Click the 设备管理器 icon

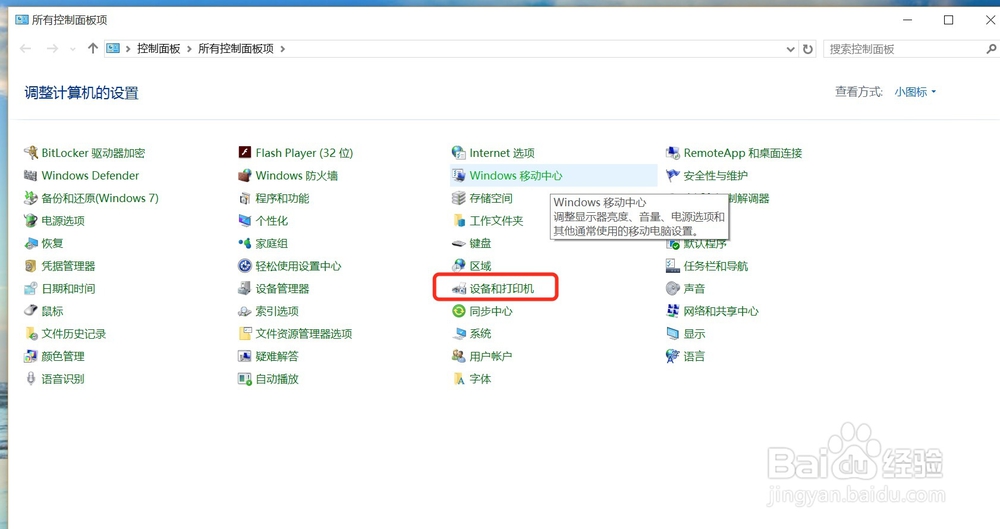pos(245,288)
